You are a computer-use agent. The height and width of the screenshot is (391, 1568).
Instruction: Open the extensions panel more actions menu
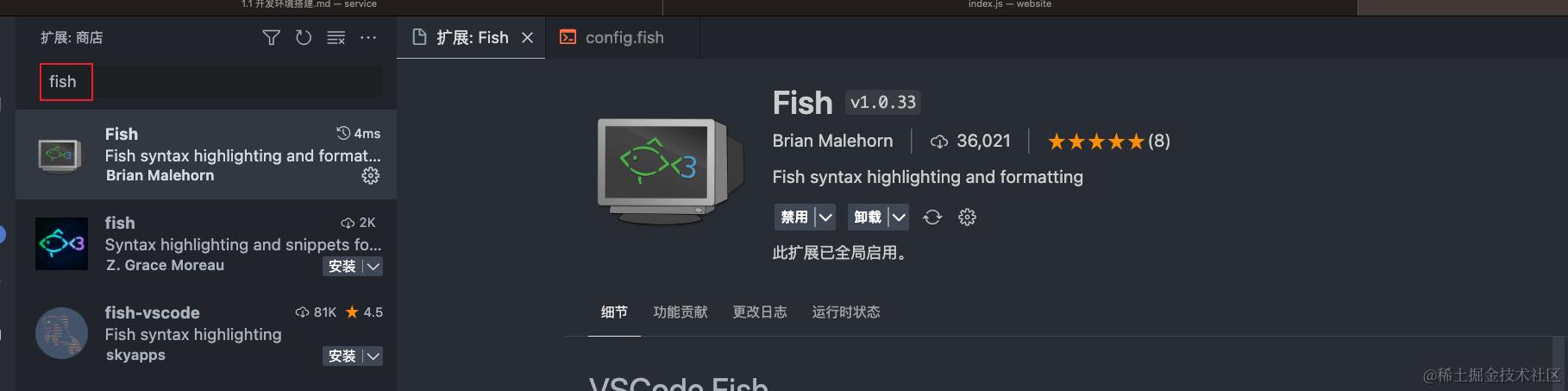click(x=368, y=38)
